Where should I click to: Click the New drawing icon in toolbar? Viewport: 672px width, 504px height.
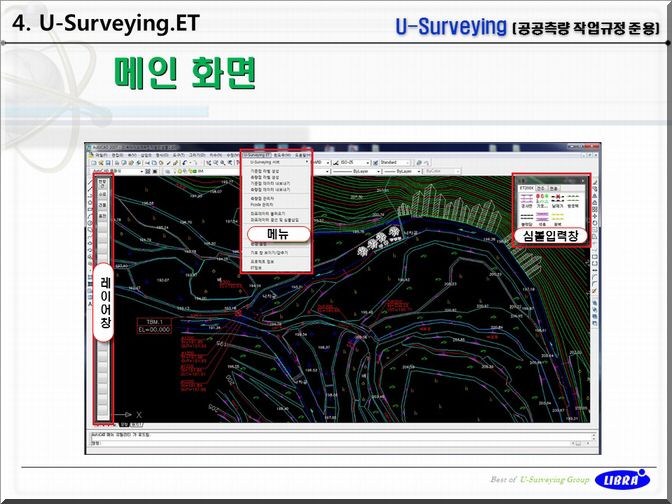[x=94, y=163]
